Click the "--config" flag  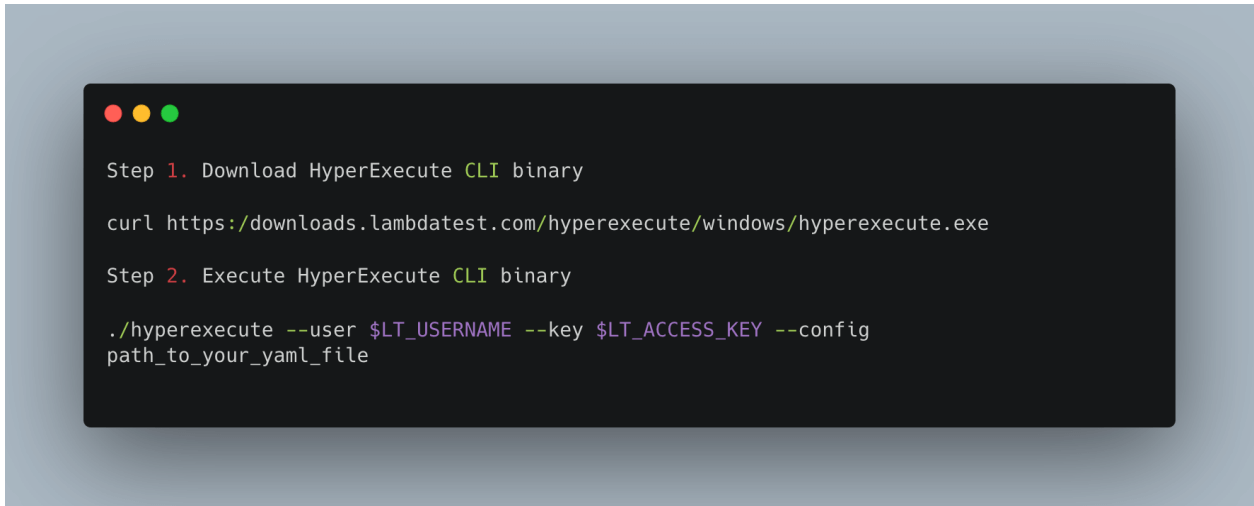pos(821,329)
